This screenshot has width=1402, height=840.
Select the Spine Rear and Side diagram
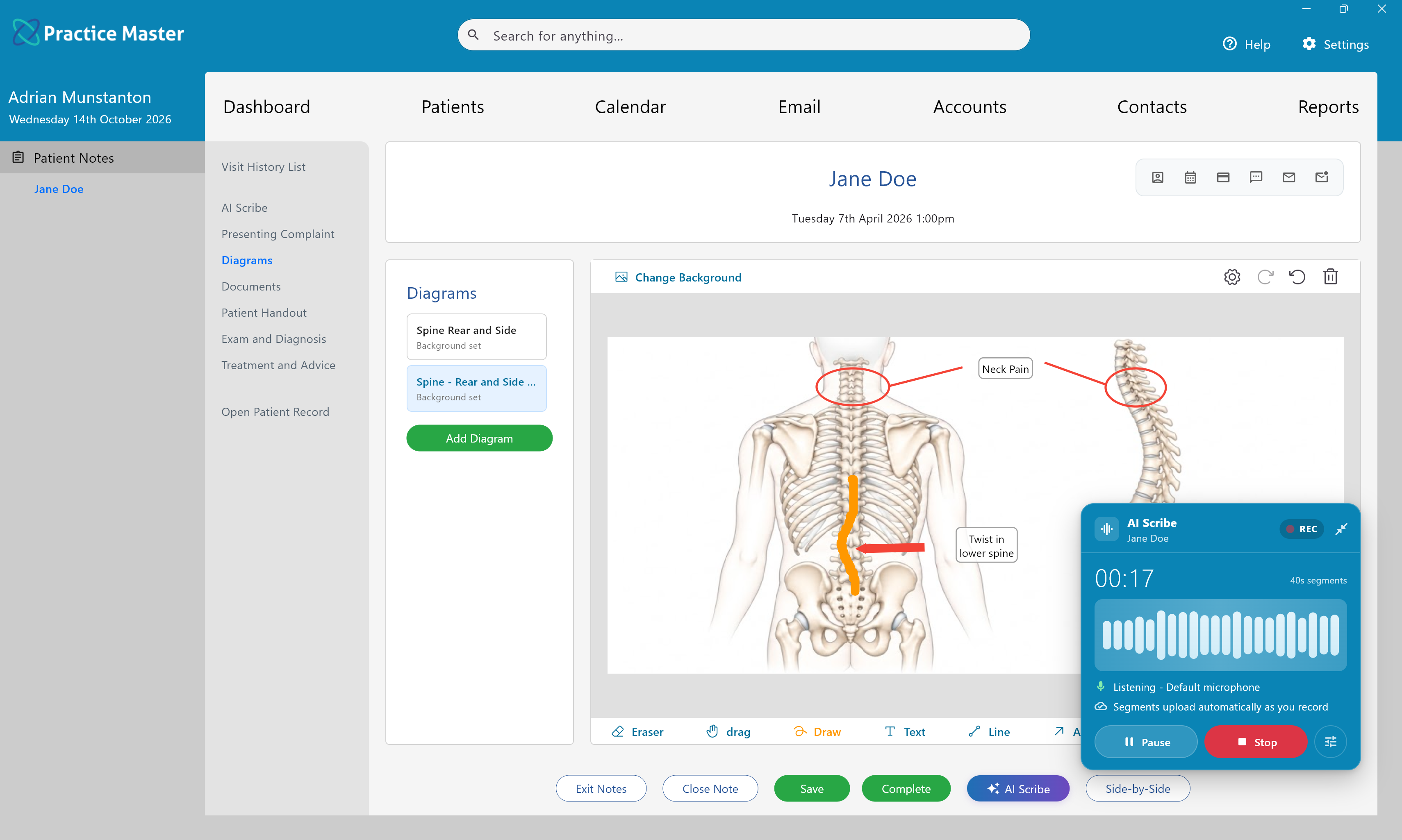(x=477, y=337)
